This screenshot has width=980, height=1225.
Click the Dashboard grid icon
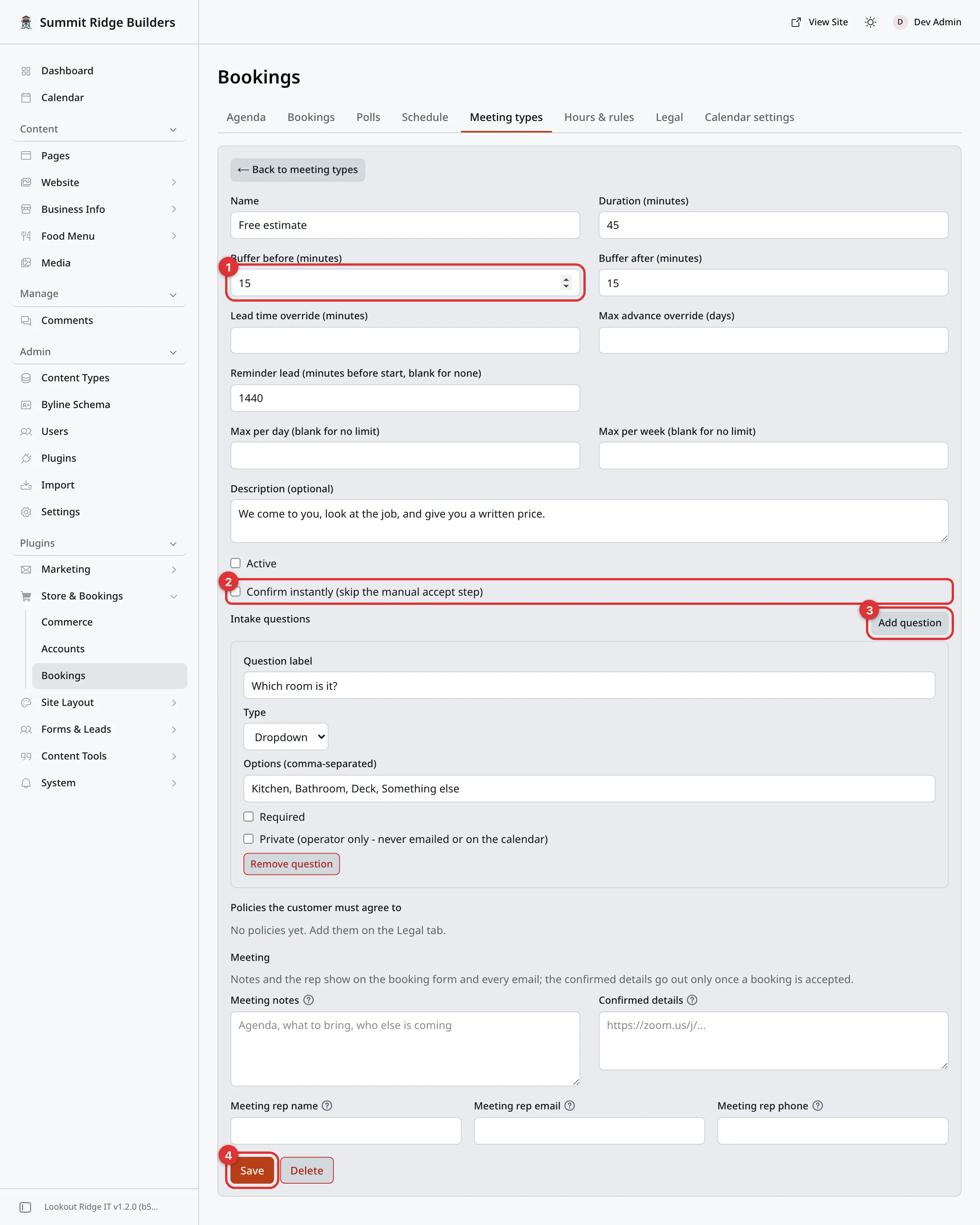tap(26, 71)
